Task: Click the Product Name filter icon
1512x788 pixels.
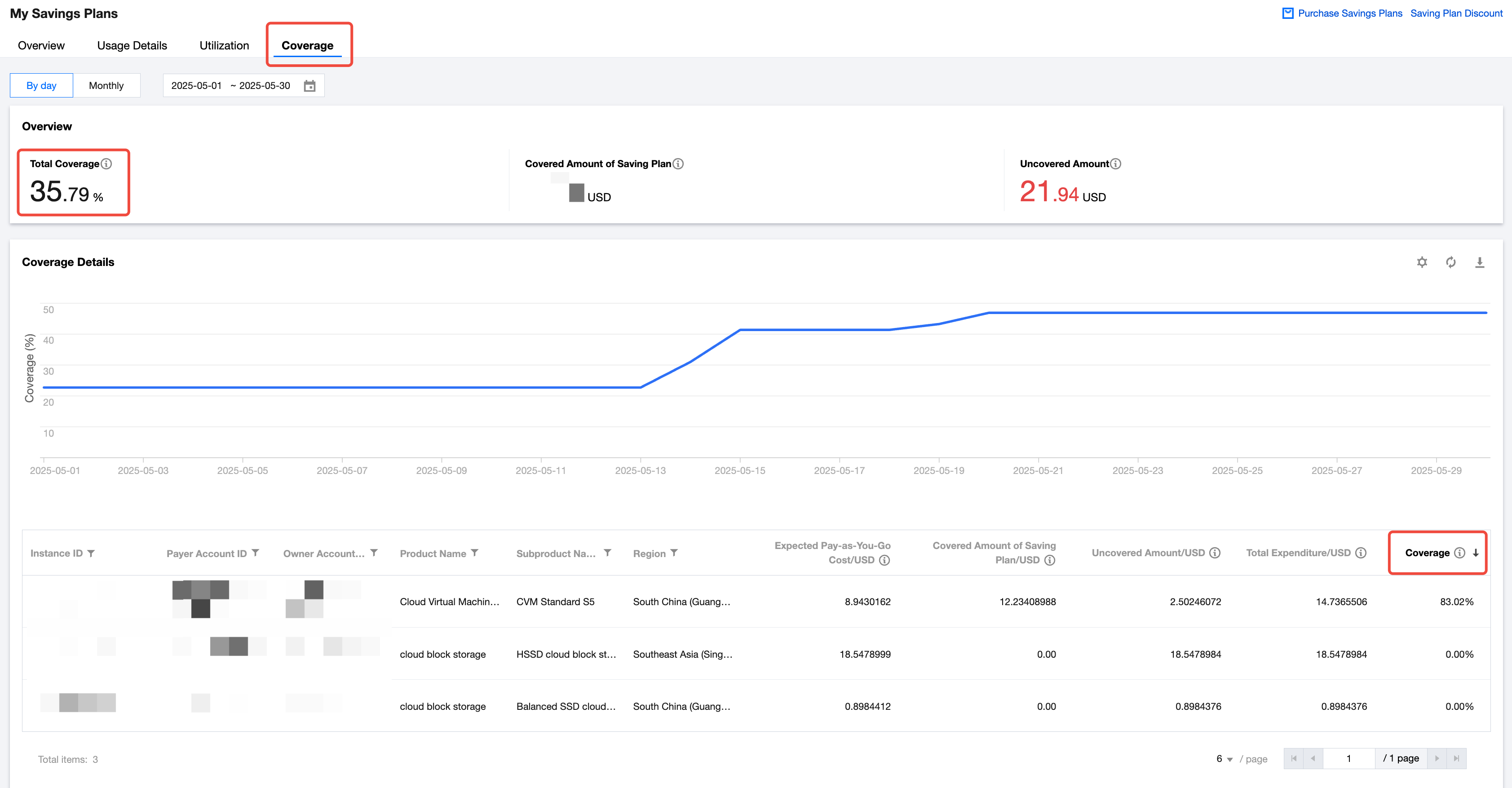Action: pos(475,553)
